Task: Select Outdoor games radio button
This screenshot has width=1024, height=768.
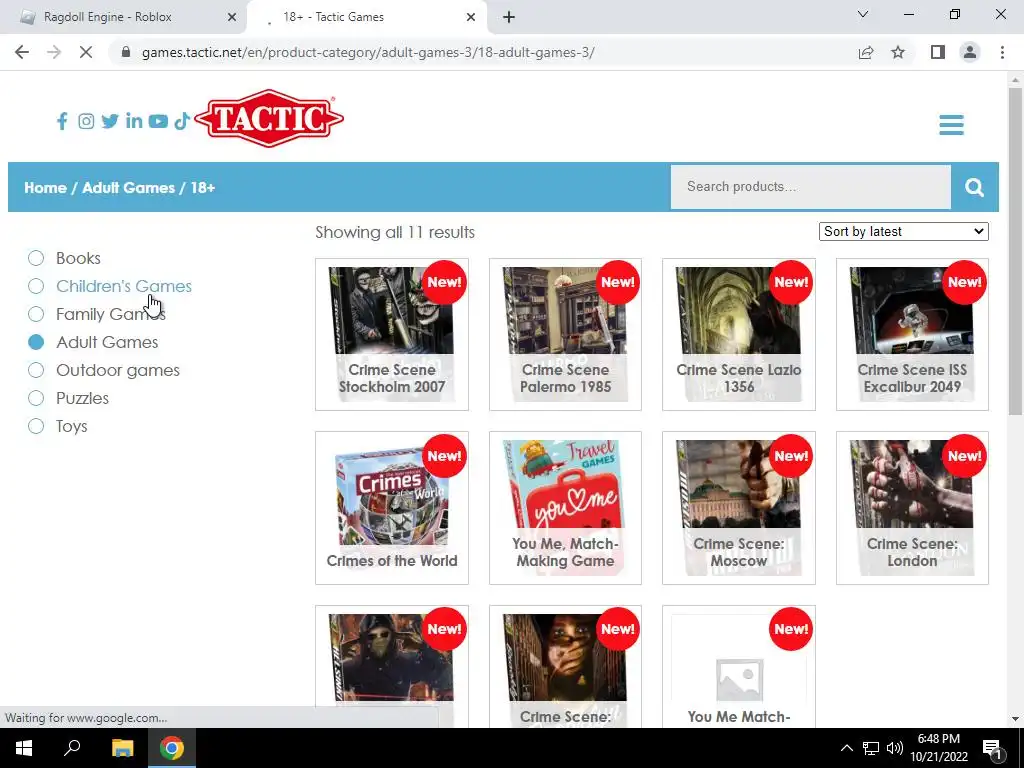Action: pos(36,370)
